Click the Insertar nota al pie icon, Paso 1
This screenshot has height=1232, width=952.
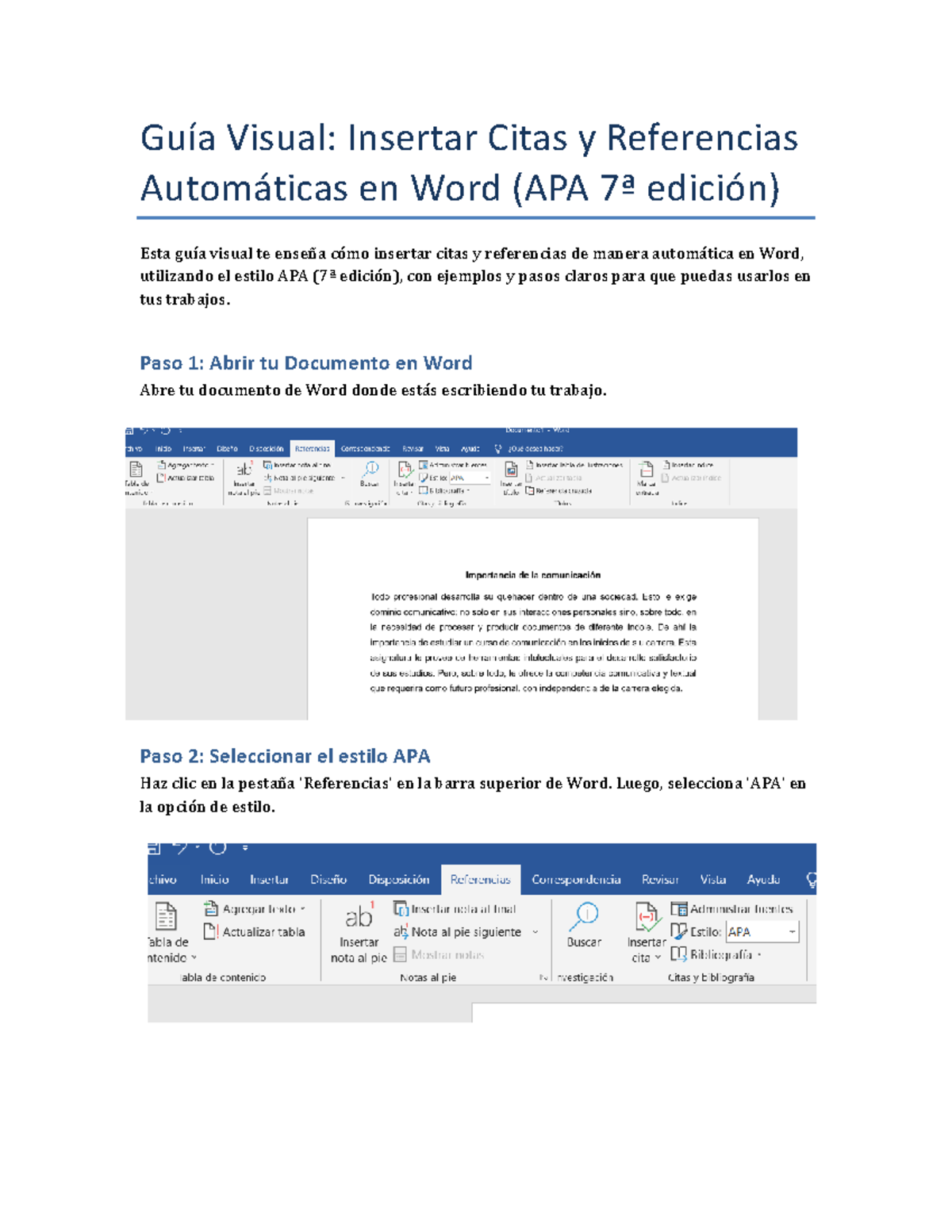point(244,470)
